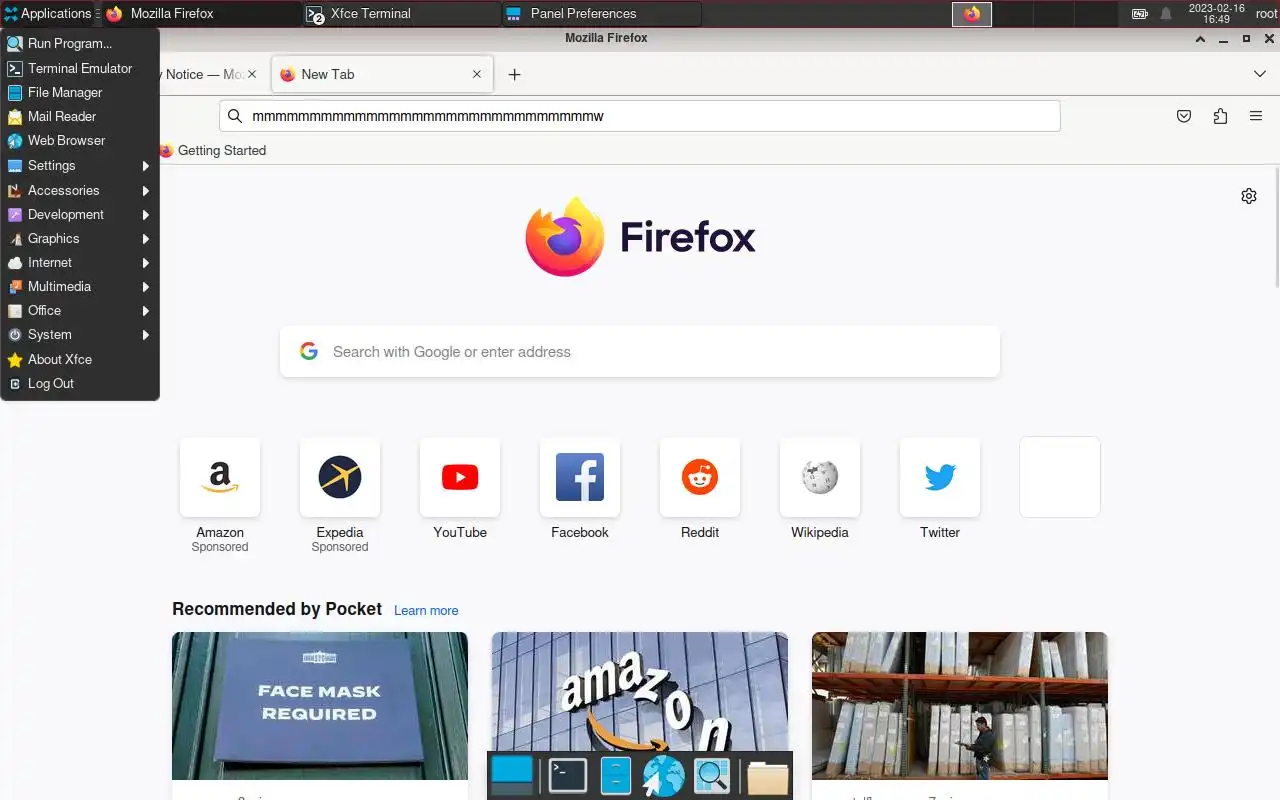Image resolution: width=1280 pixels, height=800 pixels.
Task: Open the Show Desktop dock icon
Action: coord(513,775)
